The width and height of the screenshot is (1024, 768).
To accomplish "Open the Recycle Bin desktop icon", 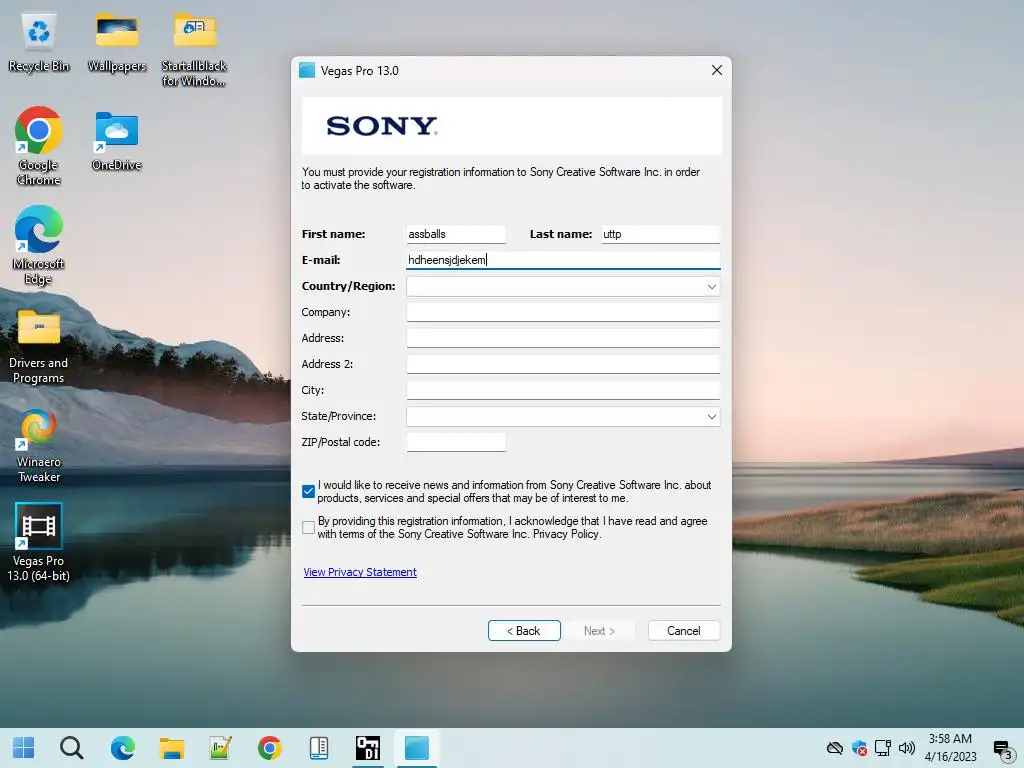I will 39,42.
